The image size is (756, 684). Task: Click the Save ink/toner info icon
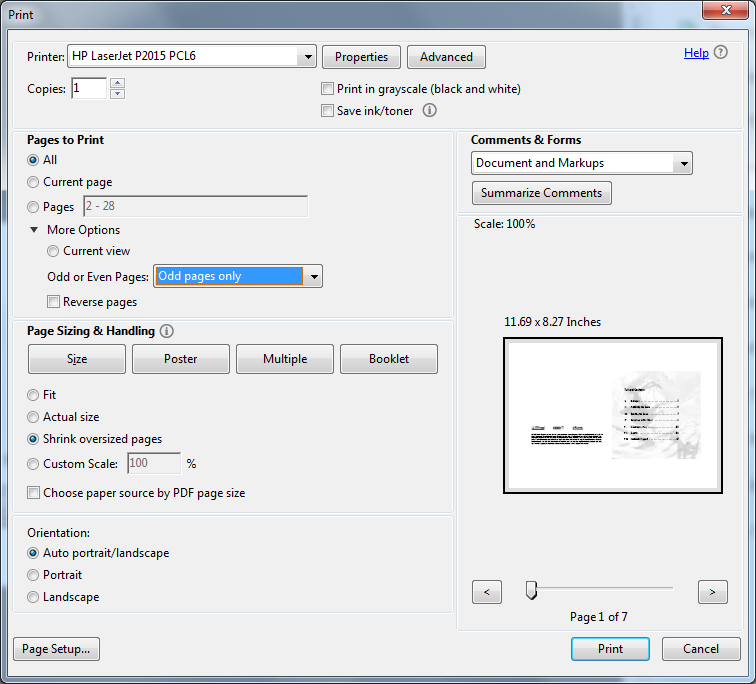pyautogui.click(x=430, y=110)
